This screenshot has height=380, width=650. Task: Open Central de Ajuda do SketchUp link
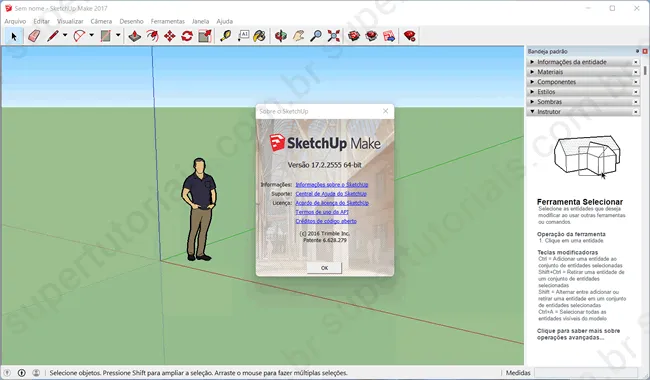[x=331, y=194]
